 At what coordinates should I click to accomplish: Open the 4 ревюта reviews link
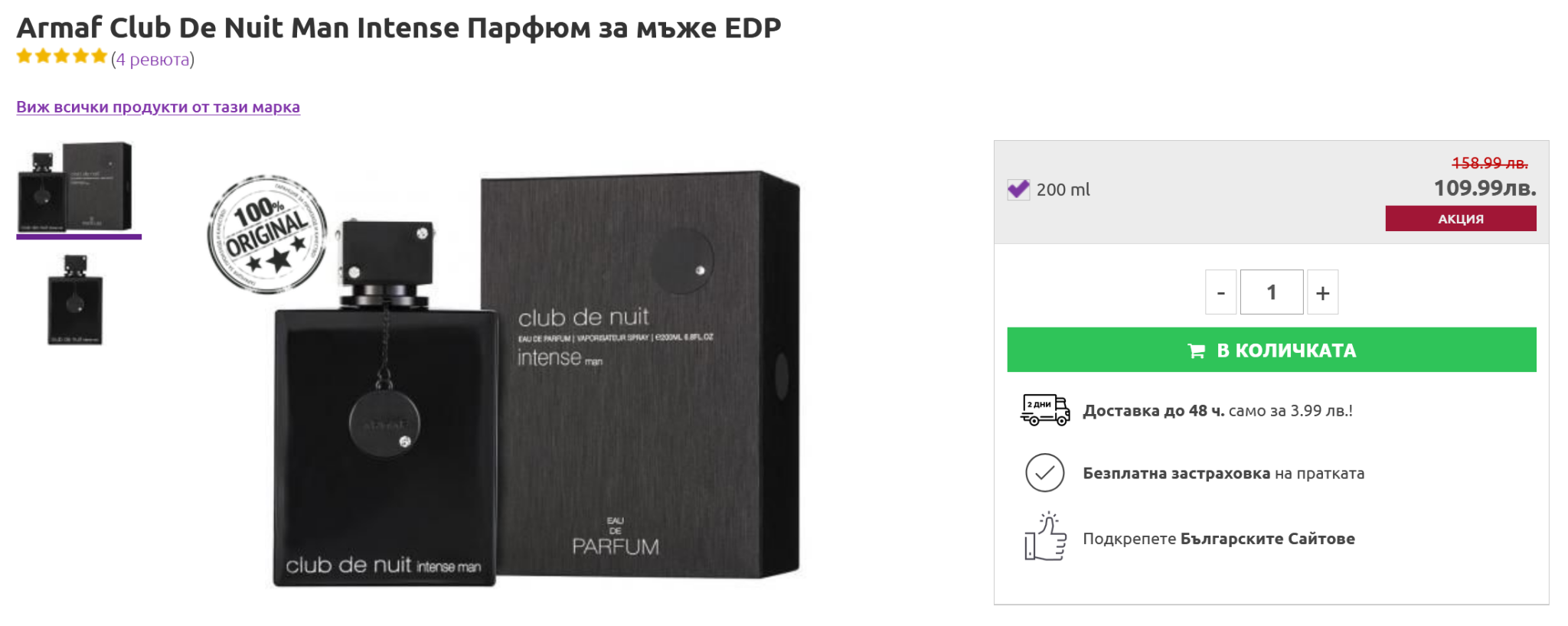[152, 59]
